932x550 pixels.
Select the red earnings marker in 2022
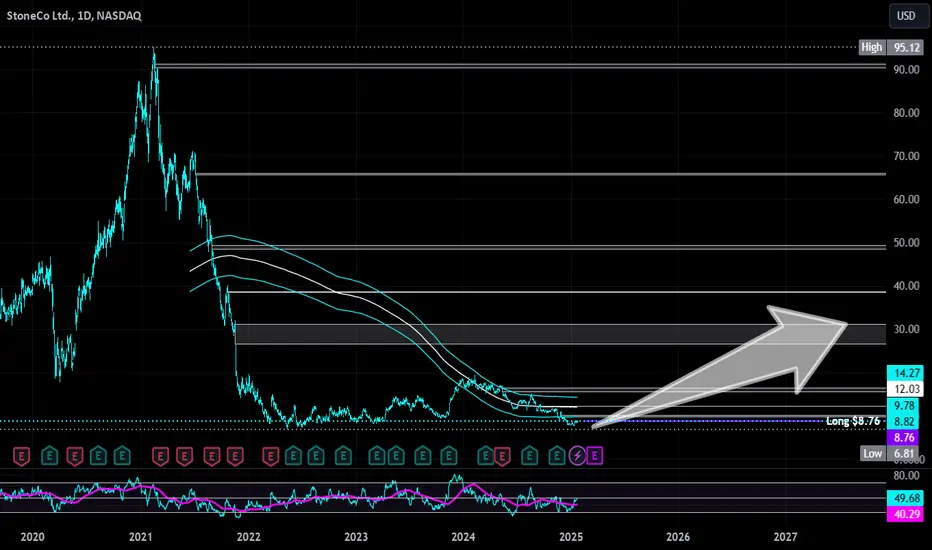coord(270,456)
